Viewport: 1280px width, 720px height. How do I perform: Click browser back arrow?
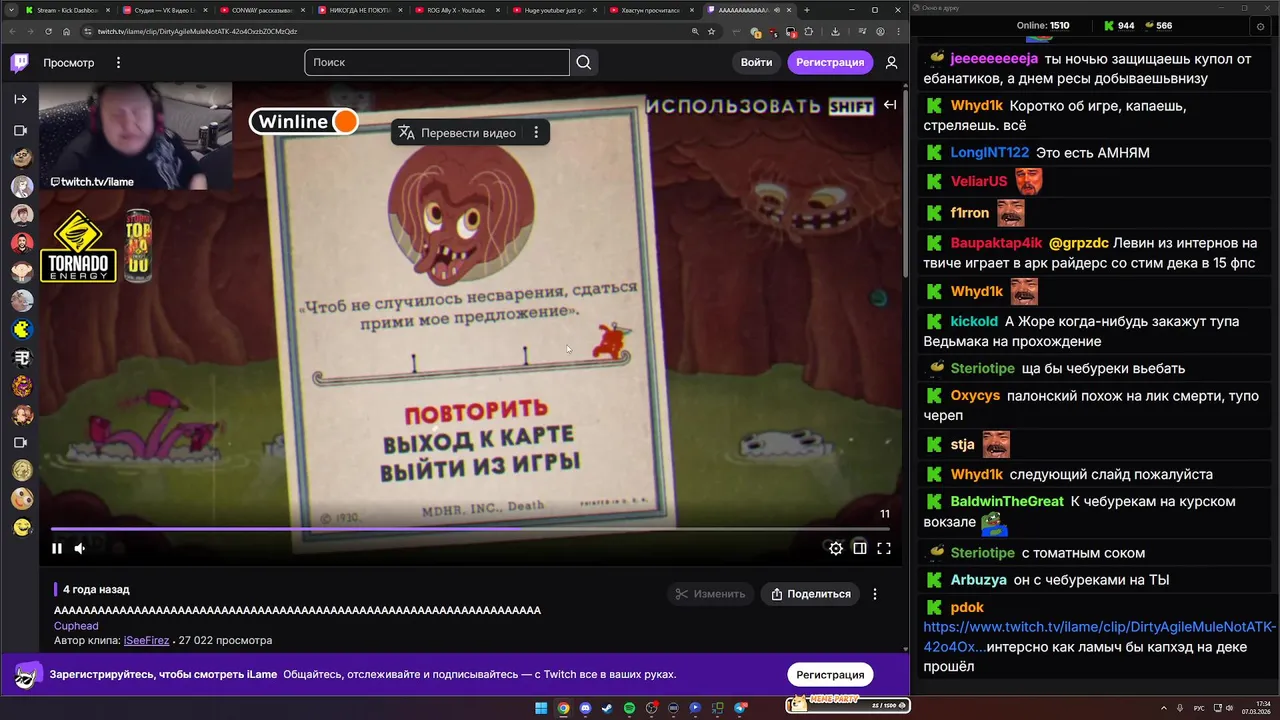tap(13, 31)
